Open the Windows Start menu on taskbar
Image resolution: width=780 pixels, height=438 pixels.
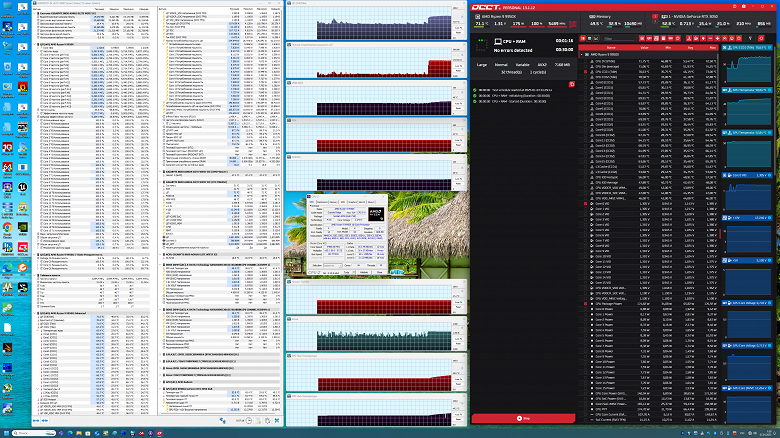click(7, 432)
